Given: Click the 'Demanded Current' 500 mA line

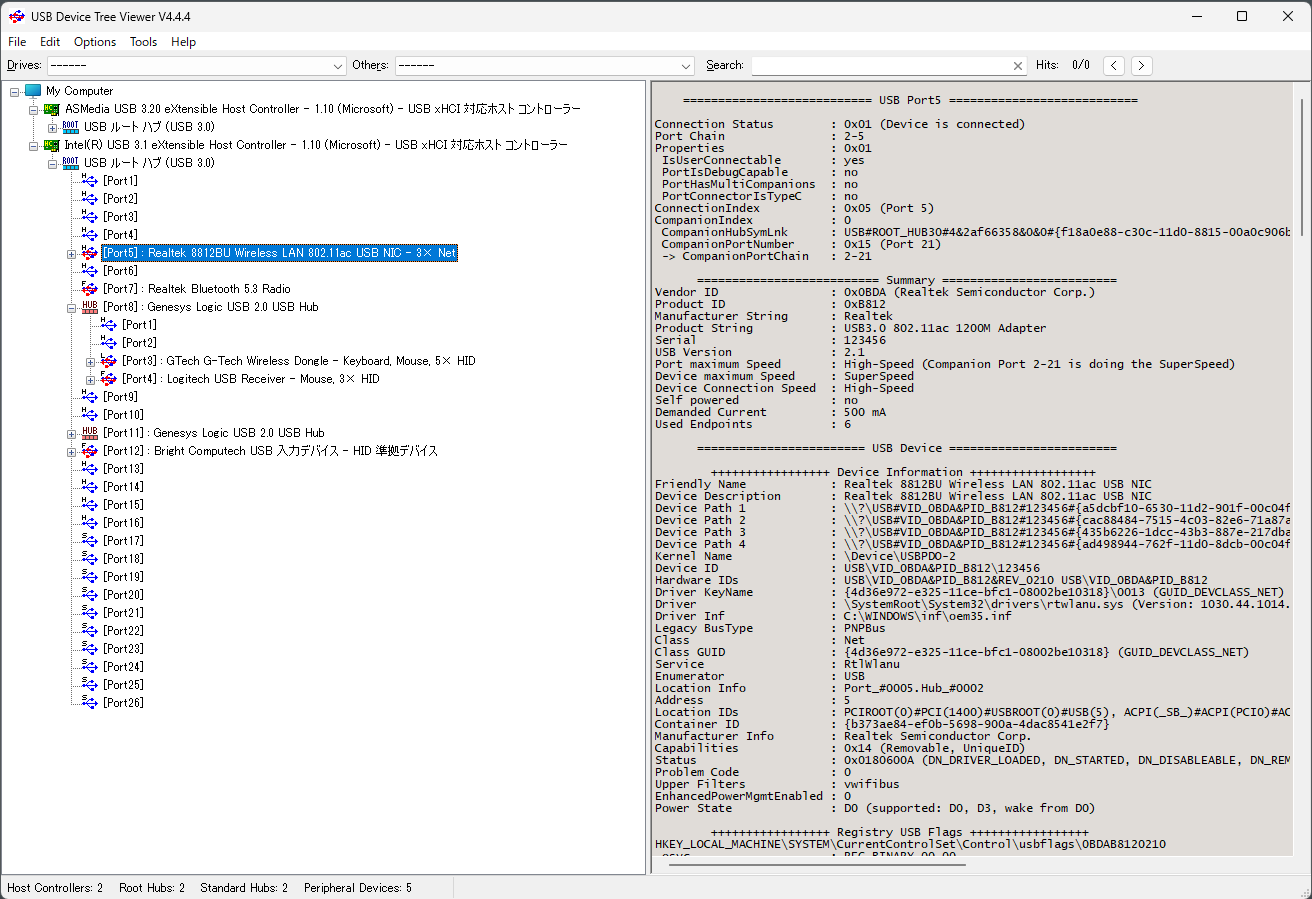Looking at the screenshot, I should click(x=770, y=412).
